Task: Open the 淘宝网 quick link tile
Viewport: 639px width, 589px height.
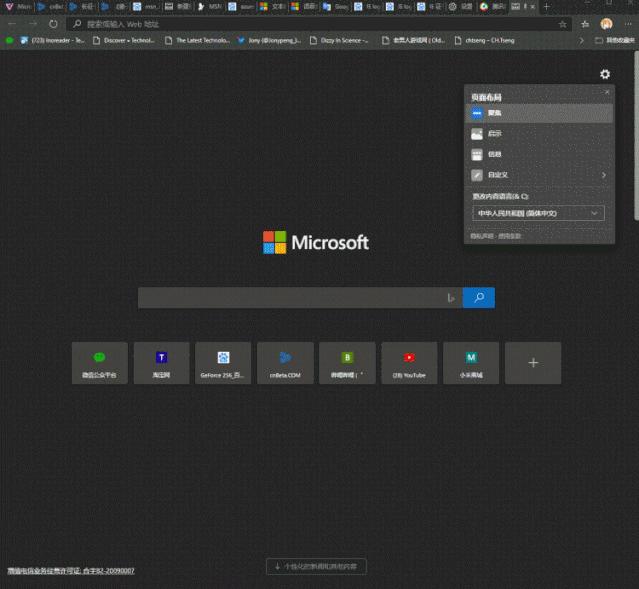Action: (x=162, y=362)
